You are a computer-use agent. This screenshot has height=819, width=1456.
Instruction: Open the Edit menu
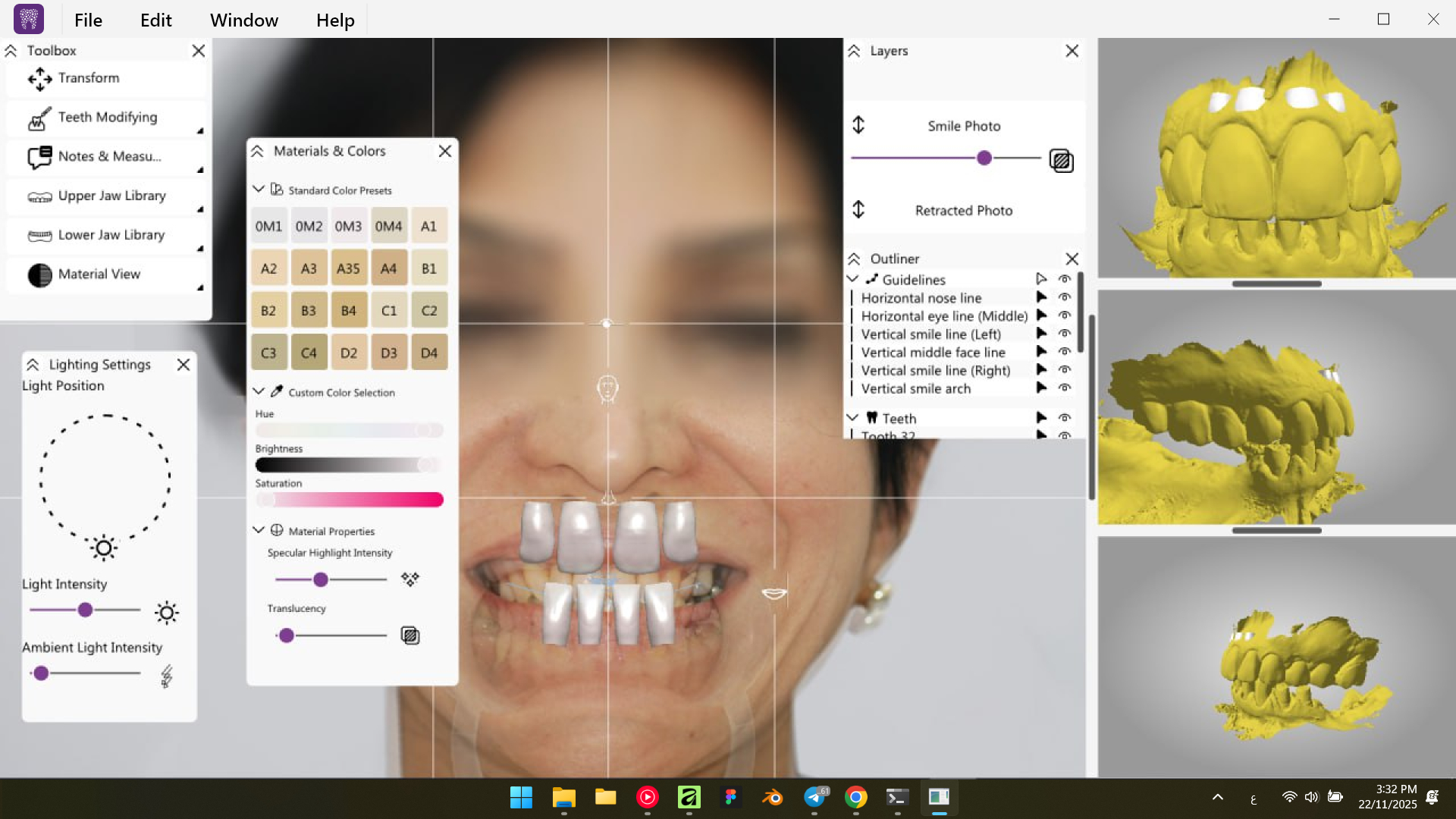click(x=155, y=20)
